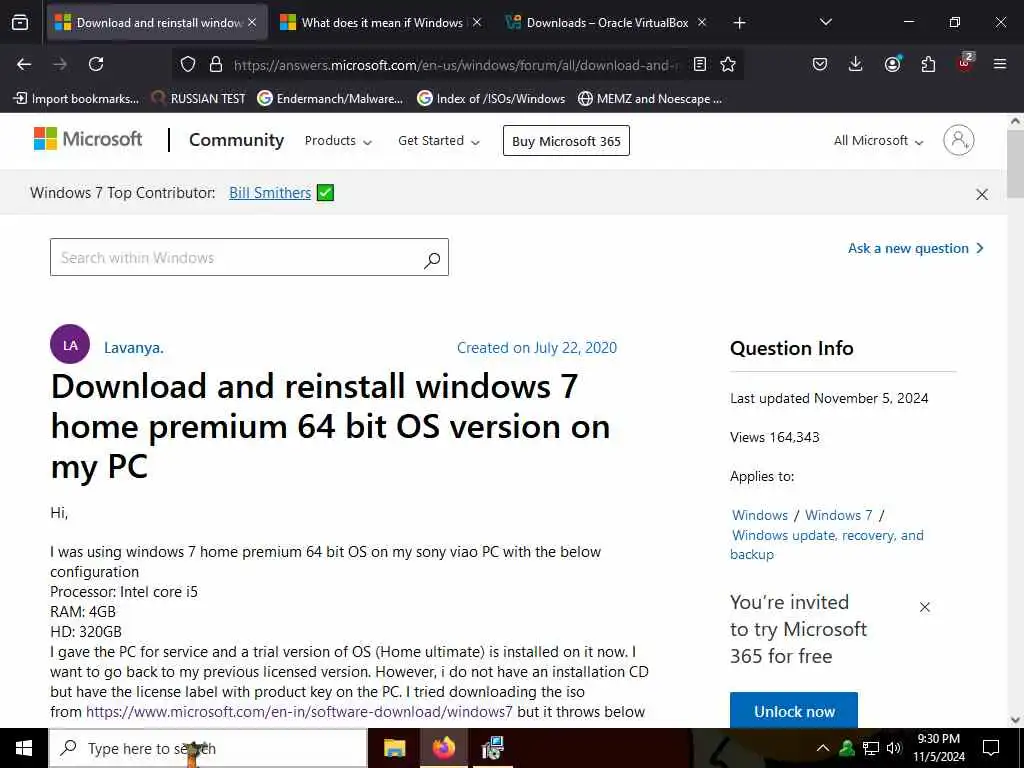Open tracking protection shield icon
1024x768 pixels.
point(188,65)
